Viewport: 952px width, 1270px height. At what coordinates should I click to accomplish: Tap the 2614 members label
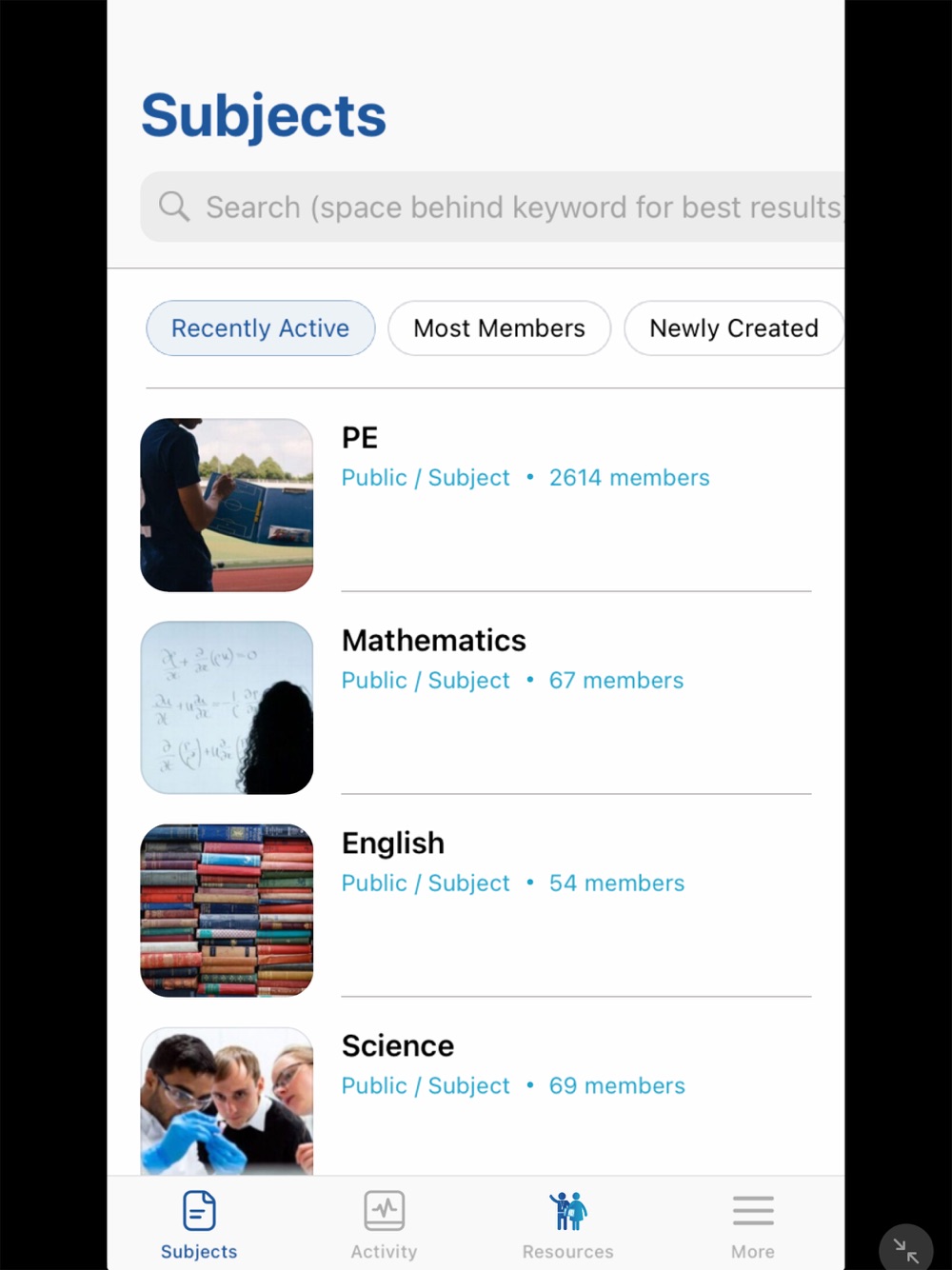(629, 478)
